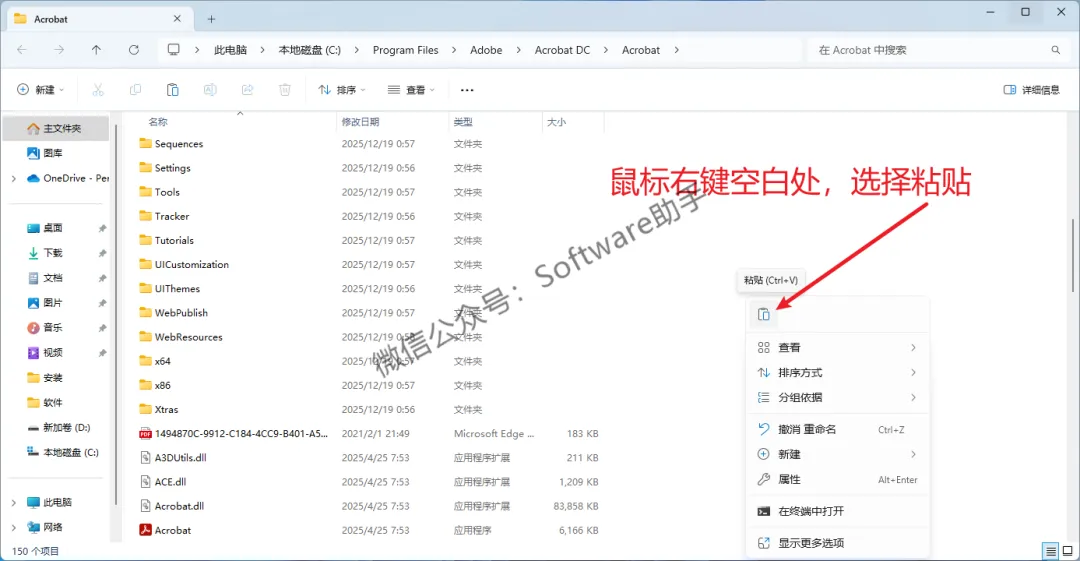The width and height of the screenshot is (1080, 561).
Task: Click the Delete trash toolbar icon
Action: coord(284,90)
